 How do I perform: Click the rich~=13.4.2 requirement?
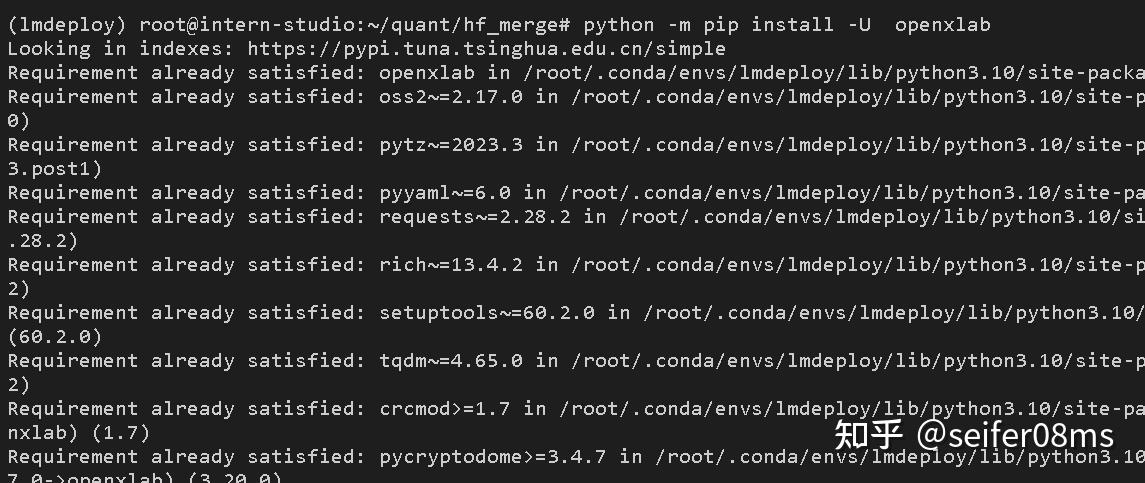[451, 264]
